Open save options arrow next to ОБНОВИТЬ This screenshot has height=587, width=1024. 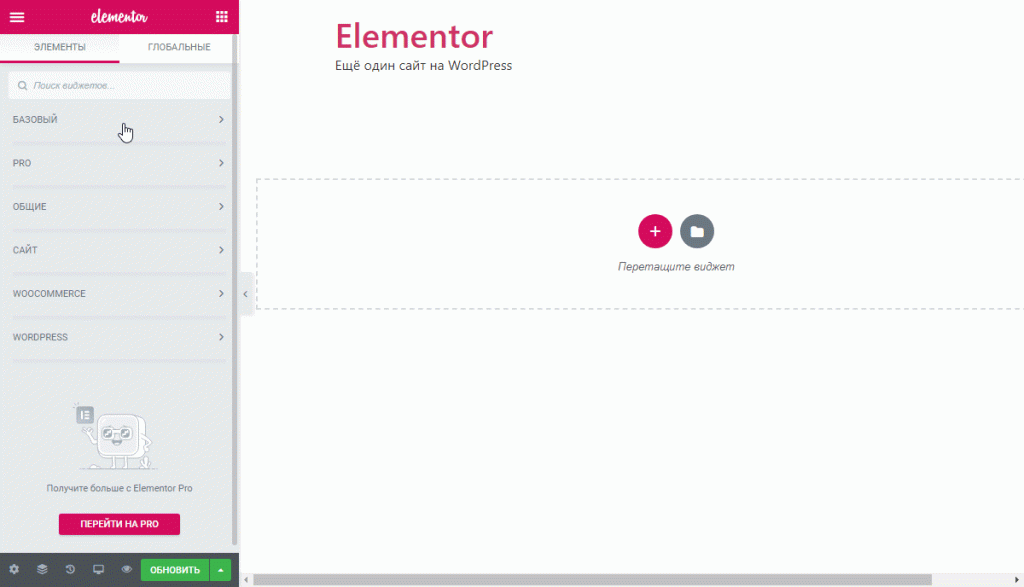pyautogui.click(x=221, y=570)
